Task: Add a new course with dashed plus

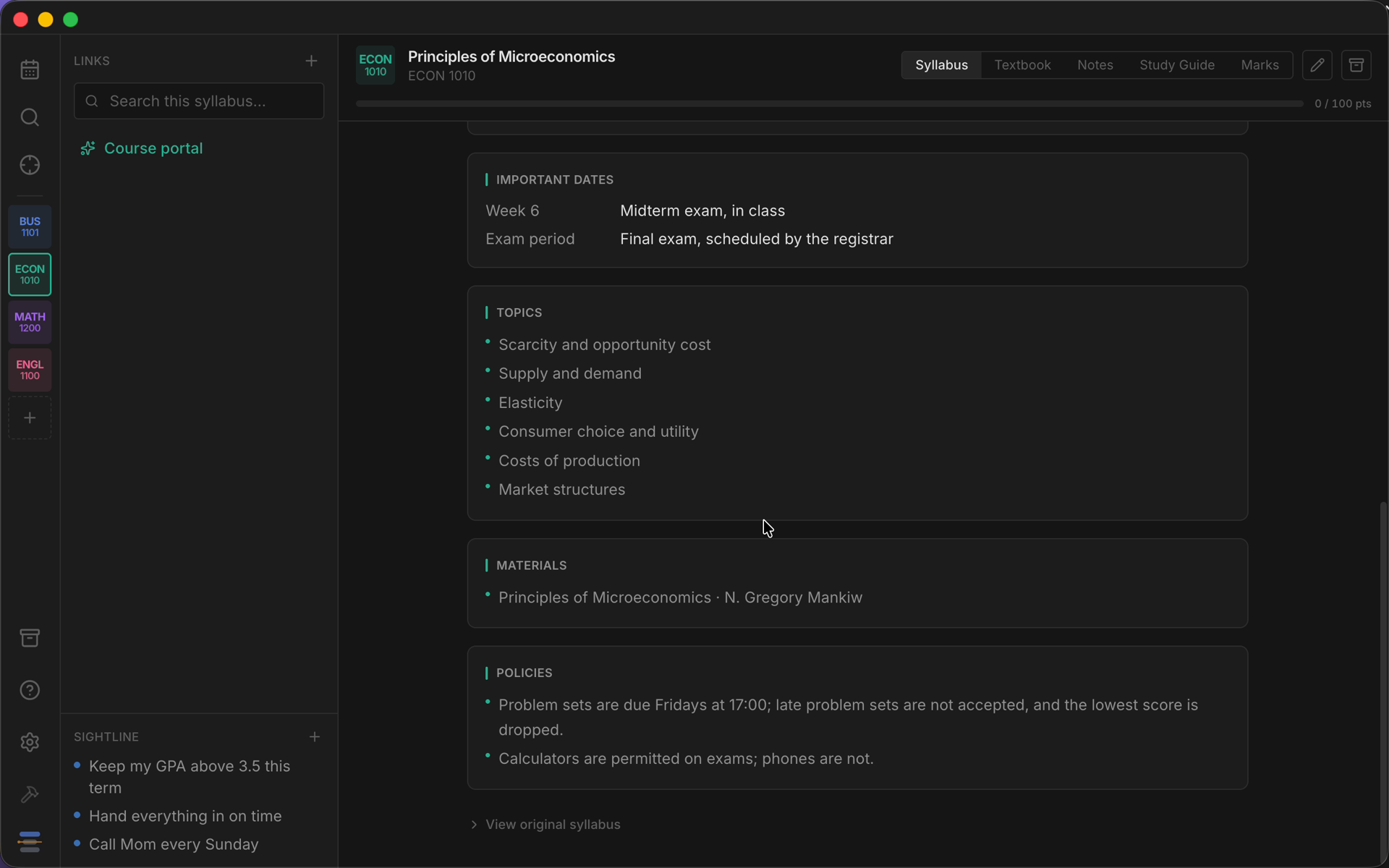Action: pos(30,418)
